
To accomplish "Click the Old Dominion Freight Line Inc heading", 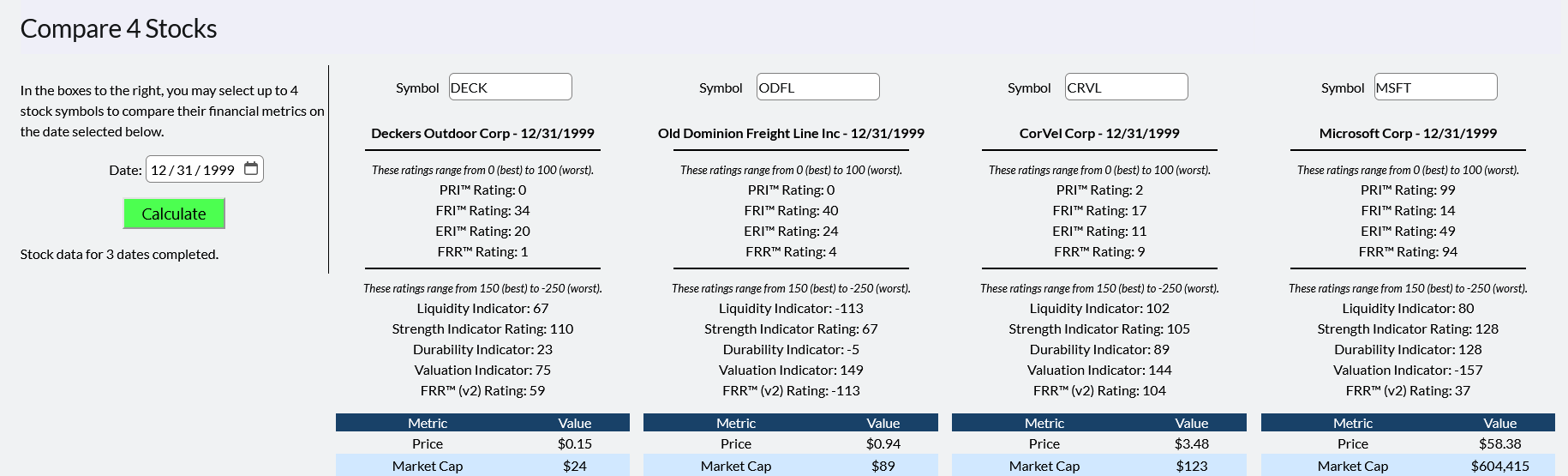I will 791,133.
